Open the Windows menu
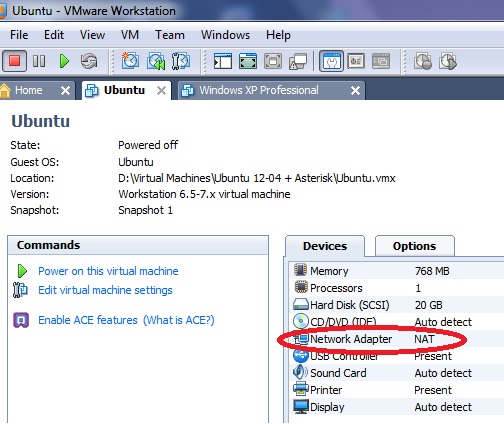Image resolution: width=504 pixels, height=424 pixels. click(225, 35)
